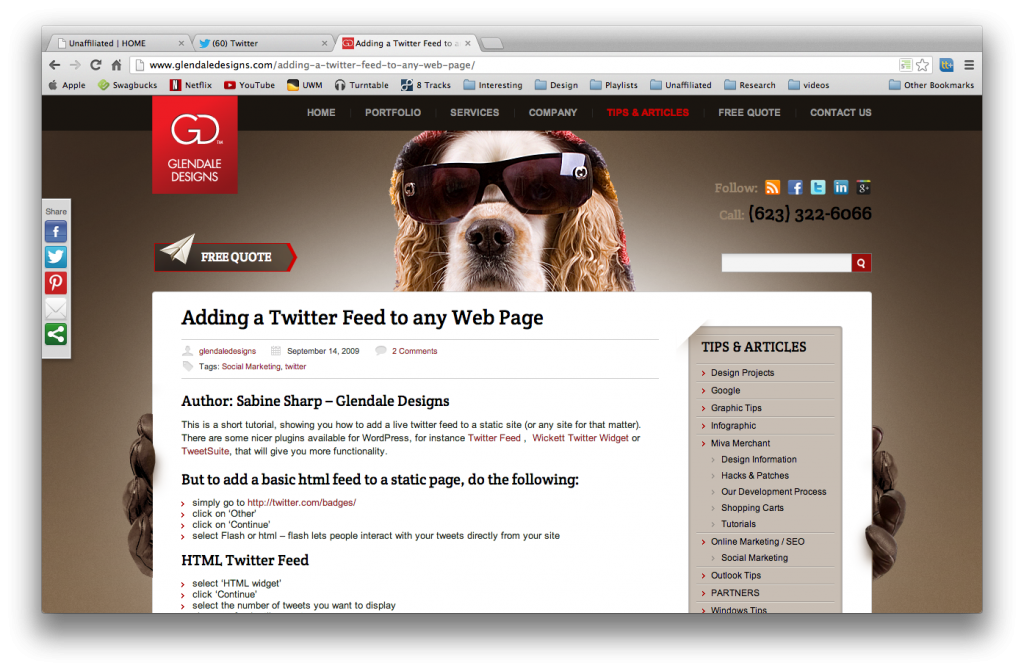Open Social Marketing tag link

(251, 367)
